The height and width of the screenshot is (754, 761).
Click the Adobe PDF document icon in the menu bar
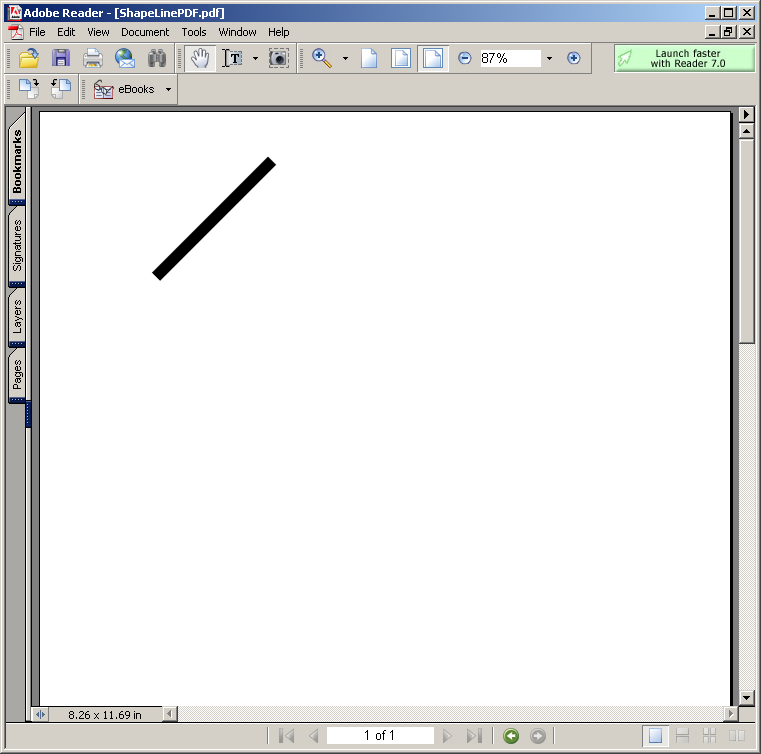coord(16,32)
